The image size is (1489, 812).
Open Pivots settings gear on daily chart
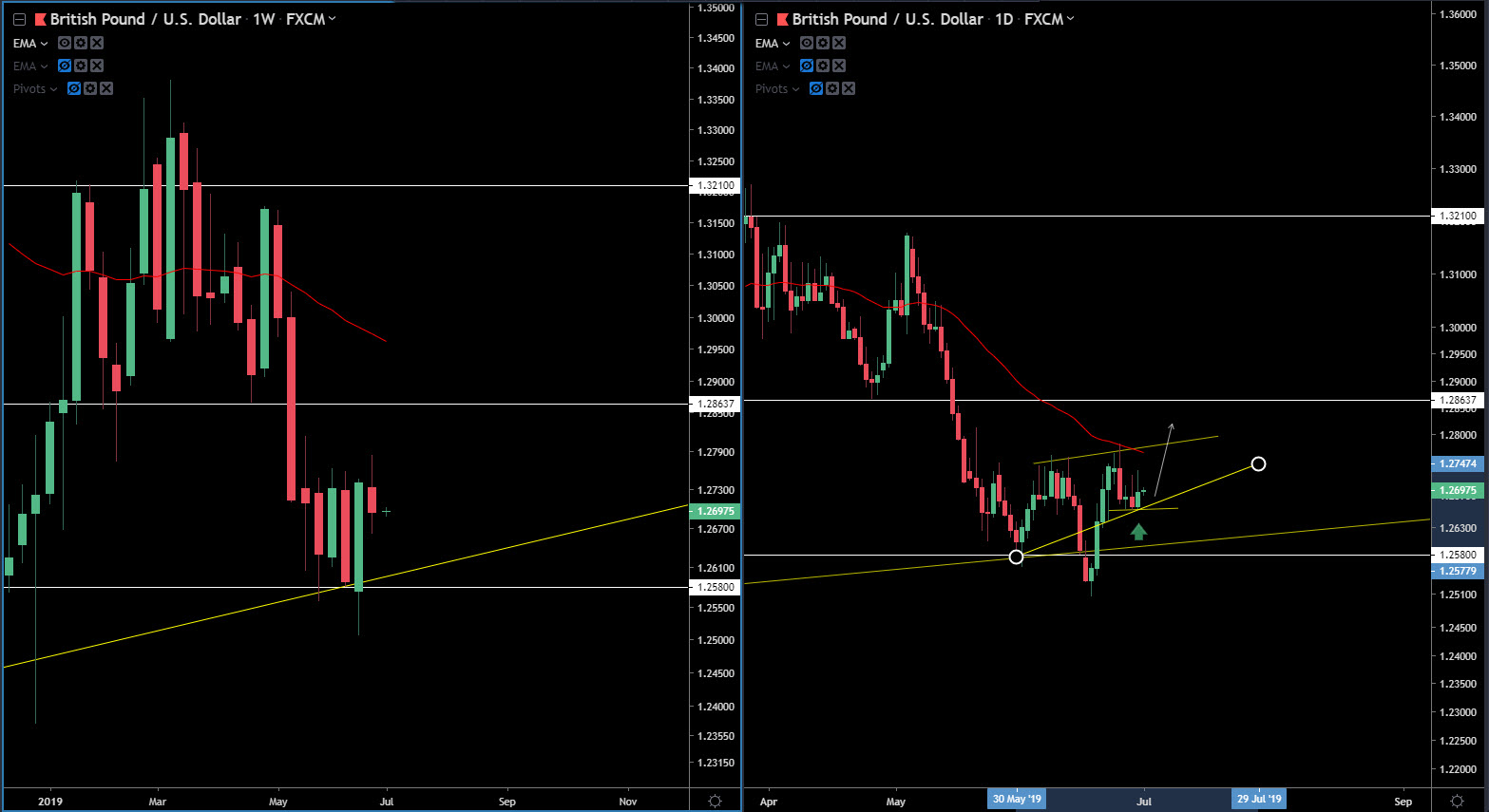(832, 89)
